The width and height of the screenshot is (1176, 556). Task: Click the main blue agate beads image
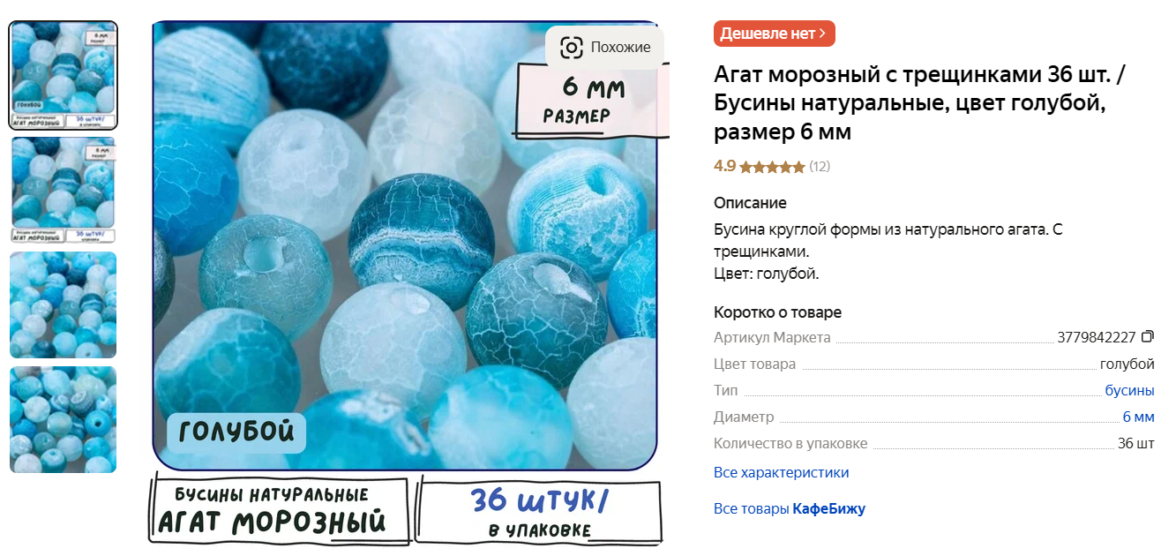click(x=405, y=246)
